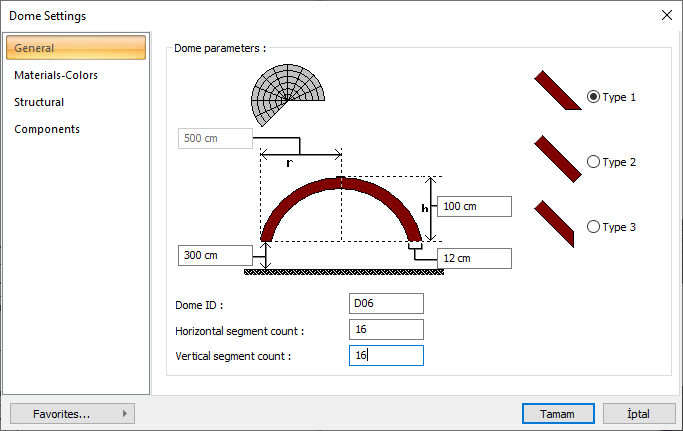This screenshot has width=683, height=431.
Task: Click the Dome ID input field
Action: (x=386, y=304)
